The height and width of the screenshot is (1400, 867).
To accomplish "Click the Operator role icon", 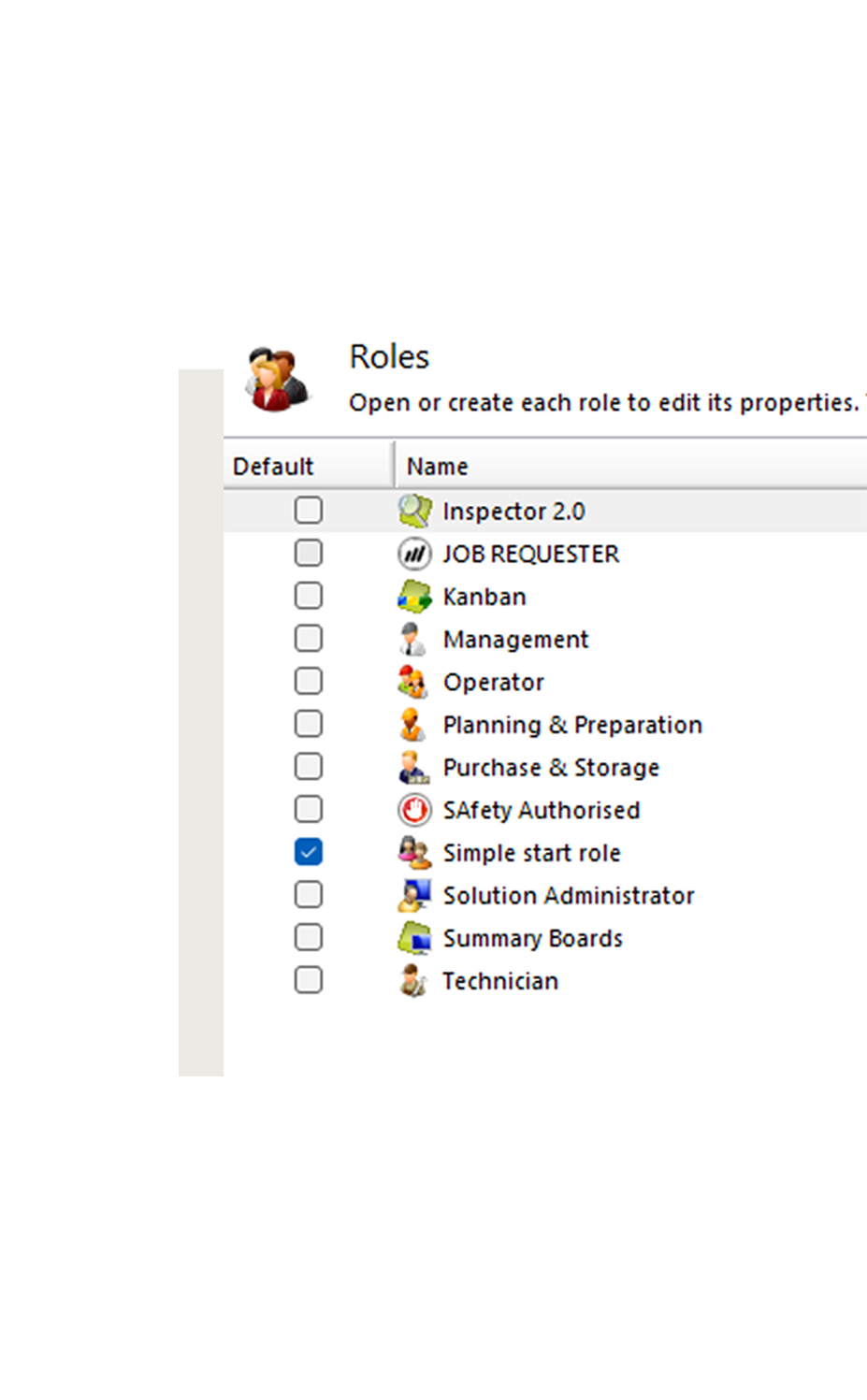I will click(414, 682).
